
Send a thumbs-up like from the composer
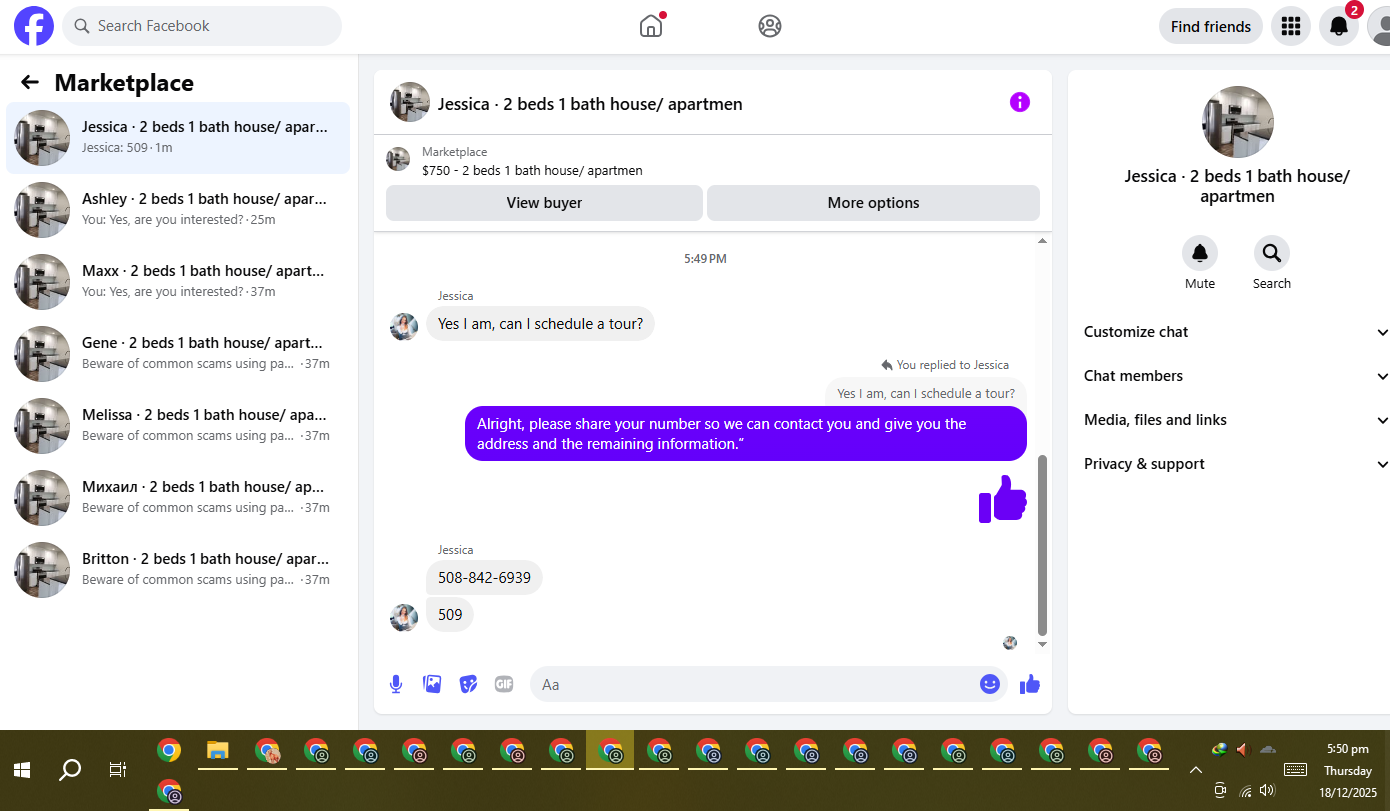1030,684
